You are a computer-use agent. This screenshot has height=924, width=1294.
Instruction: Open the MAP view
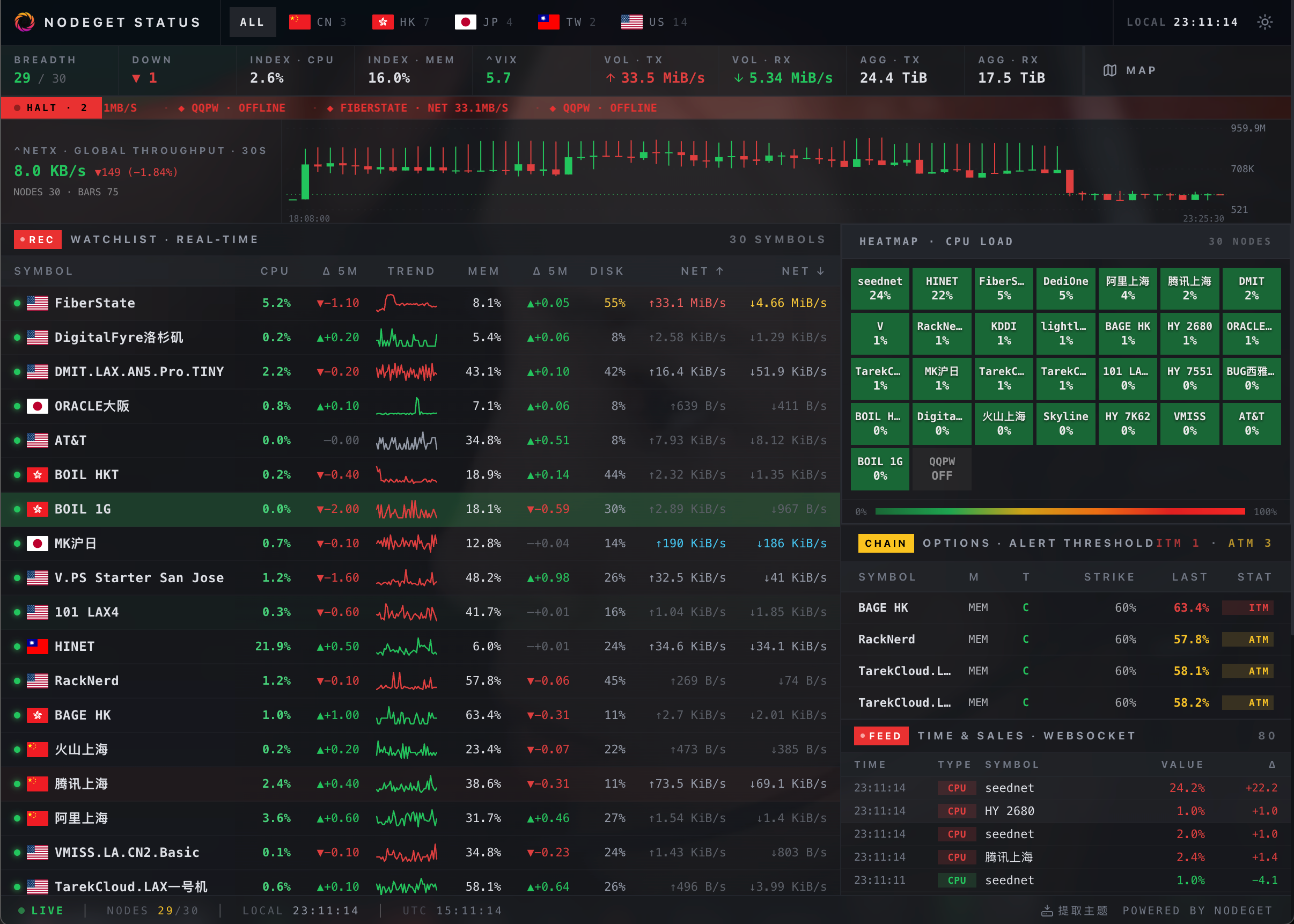(x=1130, y=70)
